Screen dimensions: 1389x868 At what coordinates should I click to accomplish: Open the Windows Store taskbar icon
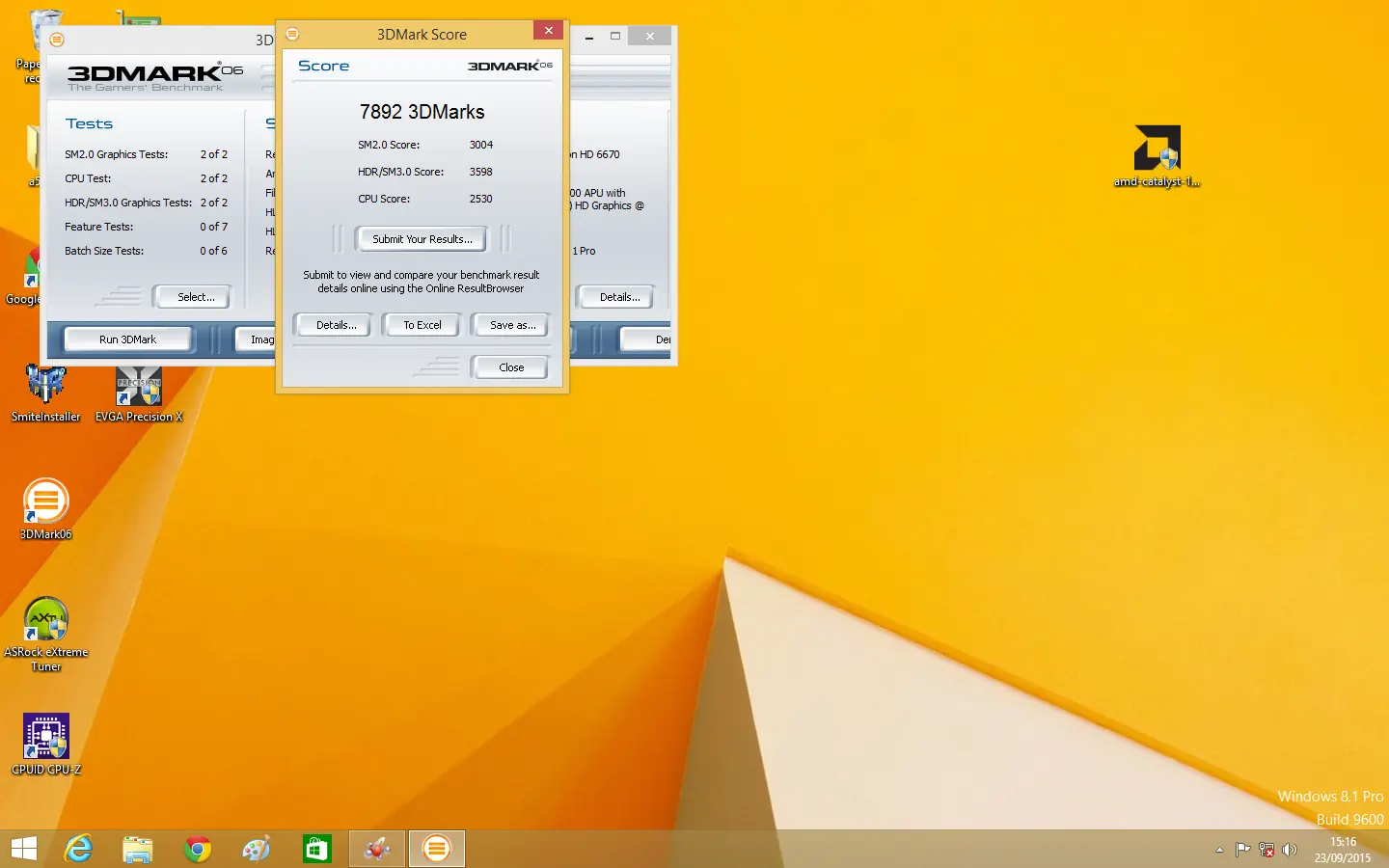point(316,849)
